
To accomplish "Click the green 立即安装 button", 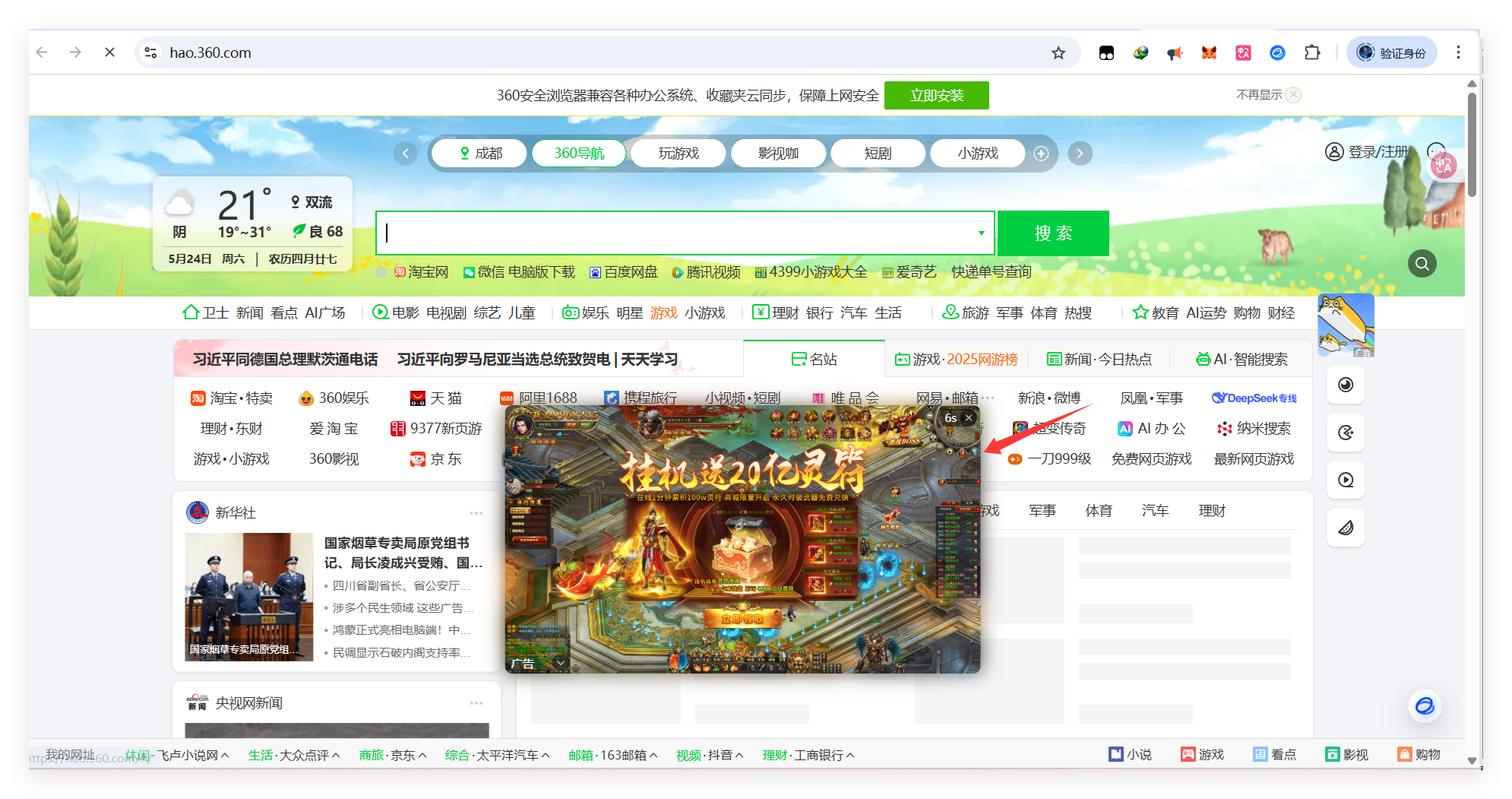I will [x=937, y=96].
